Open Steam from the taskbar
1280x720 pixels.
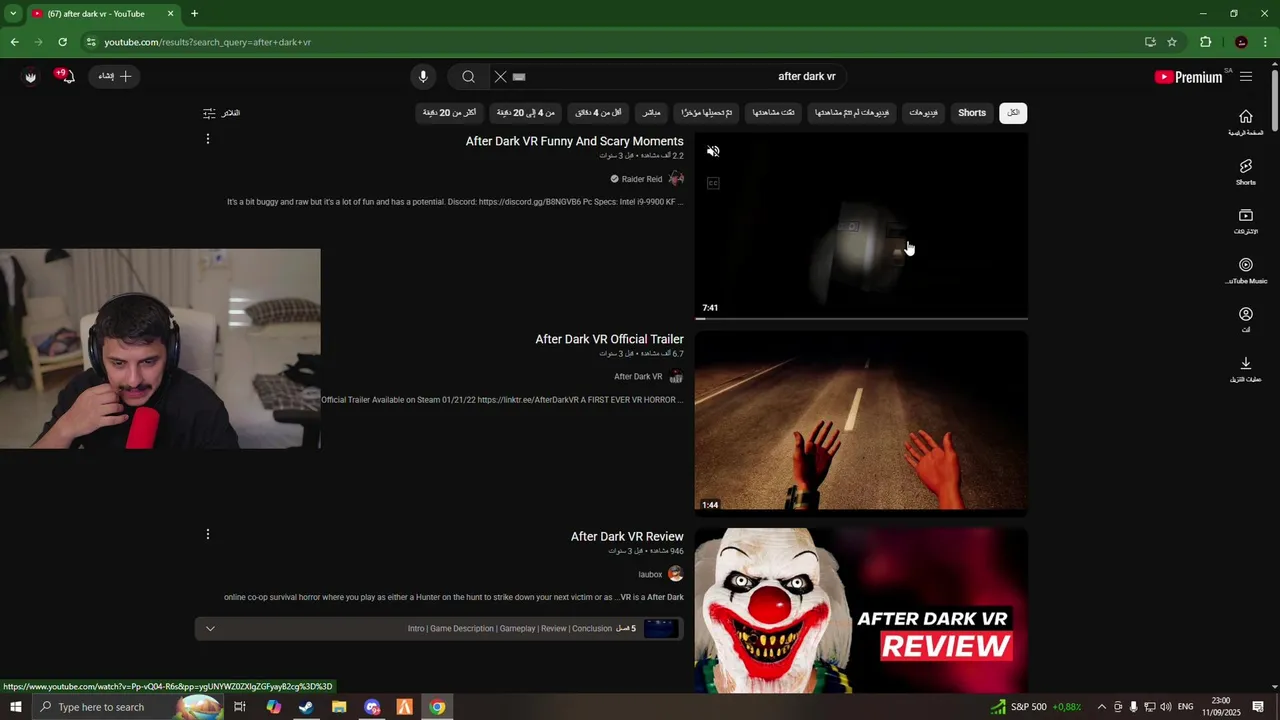(x=306, y=707)
